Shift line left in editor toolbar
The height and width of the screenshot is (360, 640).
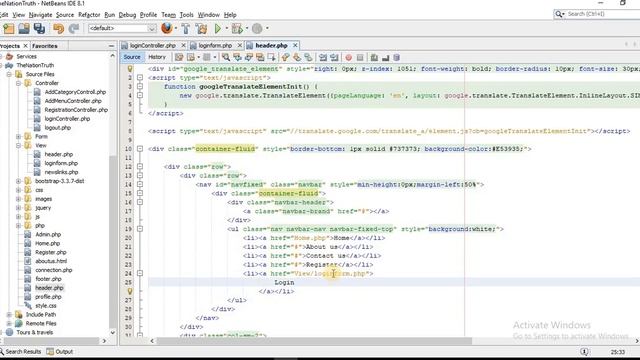pyautogui.click(x=323, y=57)
